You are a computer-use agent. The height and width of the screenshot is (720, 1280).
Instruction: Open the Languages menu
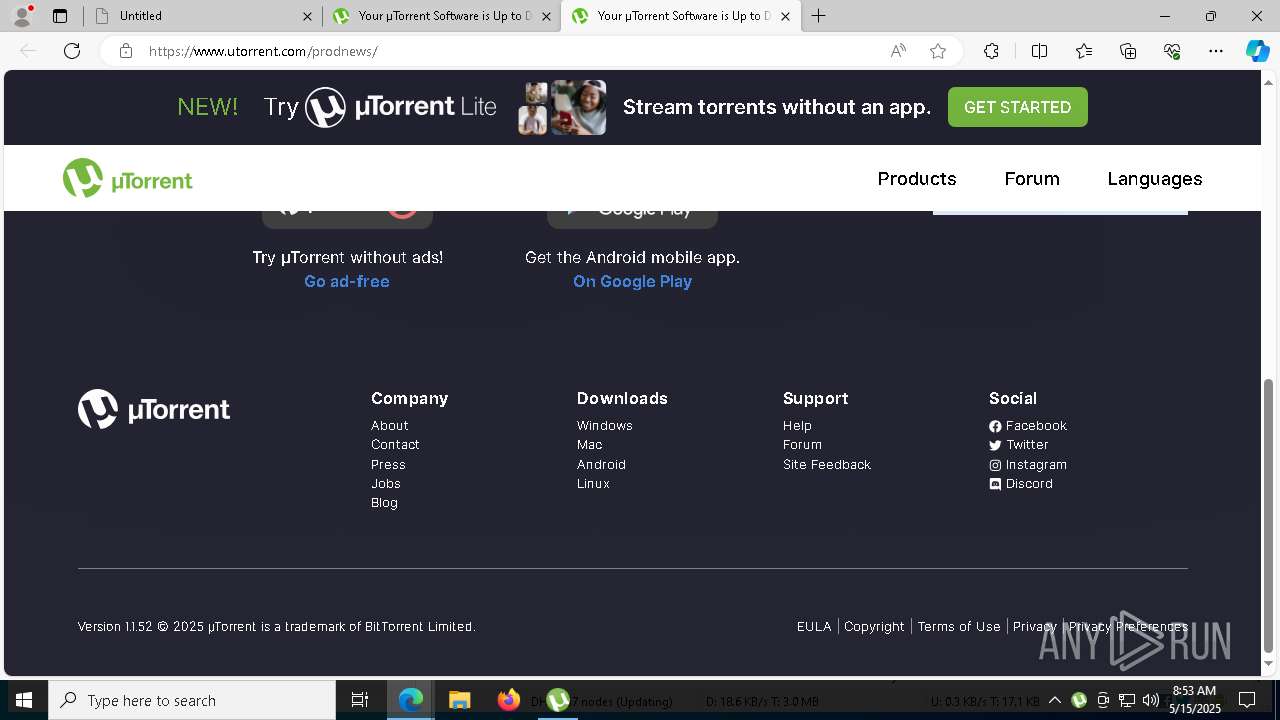pos(1155,179)
